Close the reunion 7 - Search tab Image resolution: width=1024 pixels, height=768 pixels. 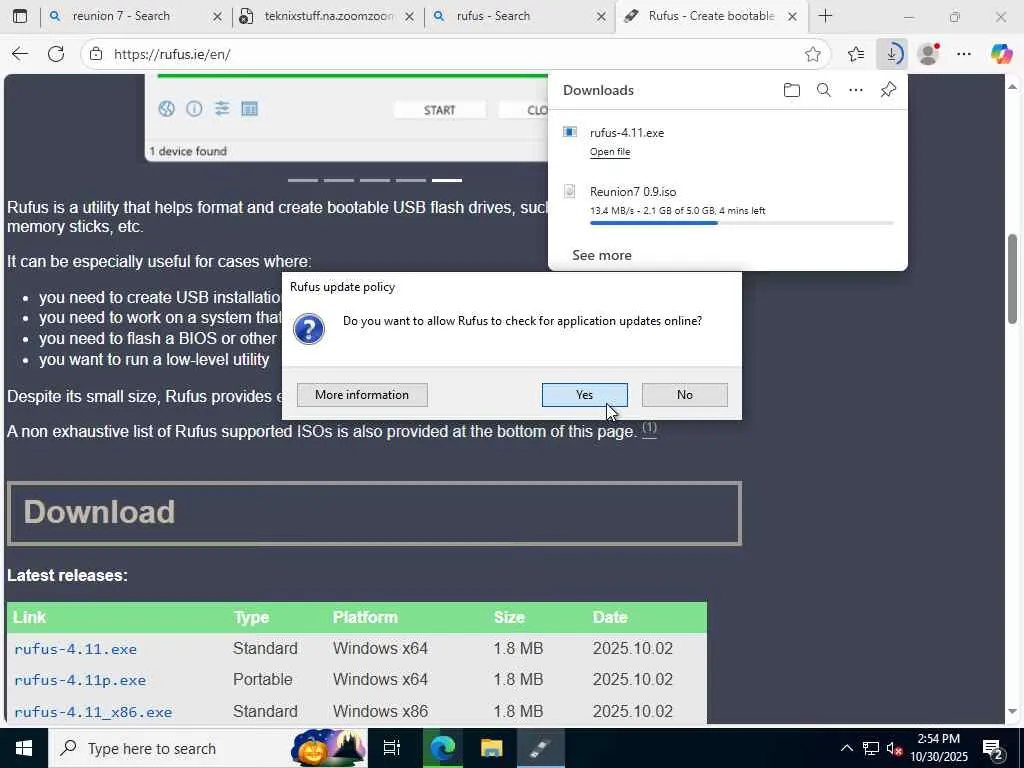(x=217, y=16)
